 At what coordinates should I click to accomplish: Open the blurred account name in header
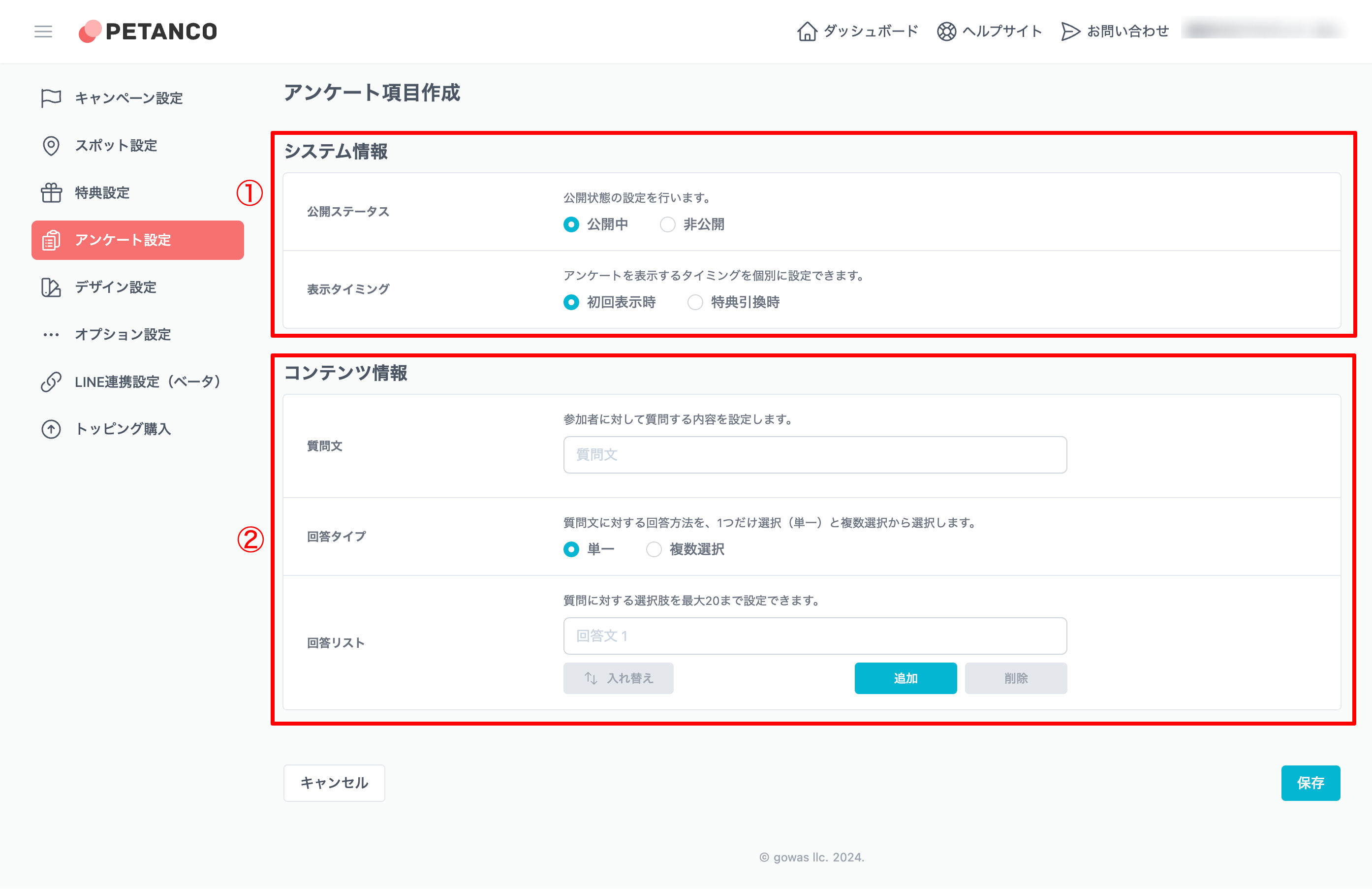click(1264, 30)
